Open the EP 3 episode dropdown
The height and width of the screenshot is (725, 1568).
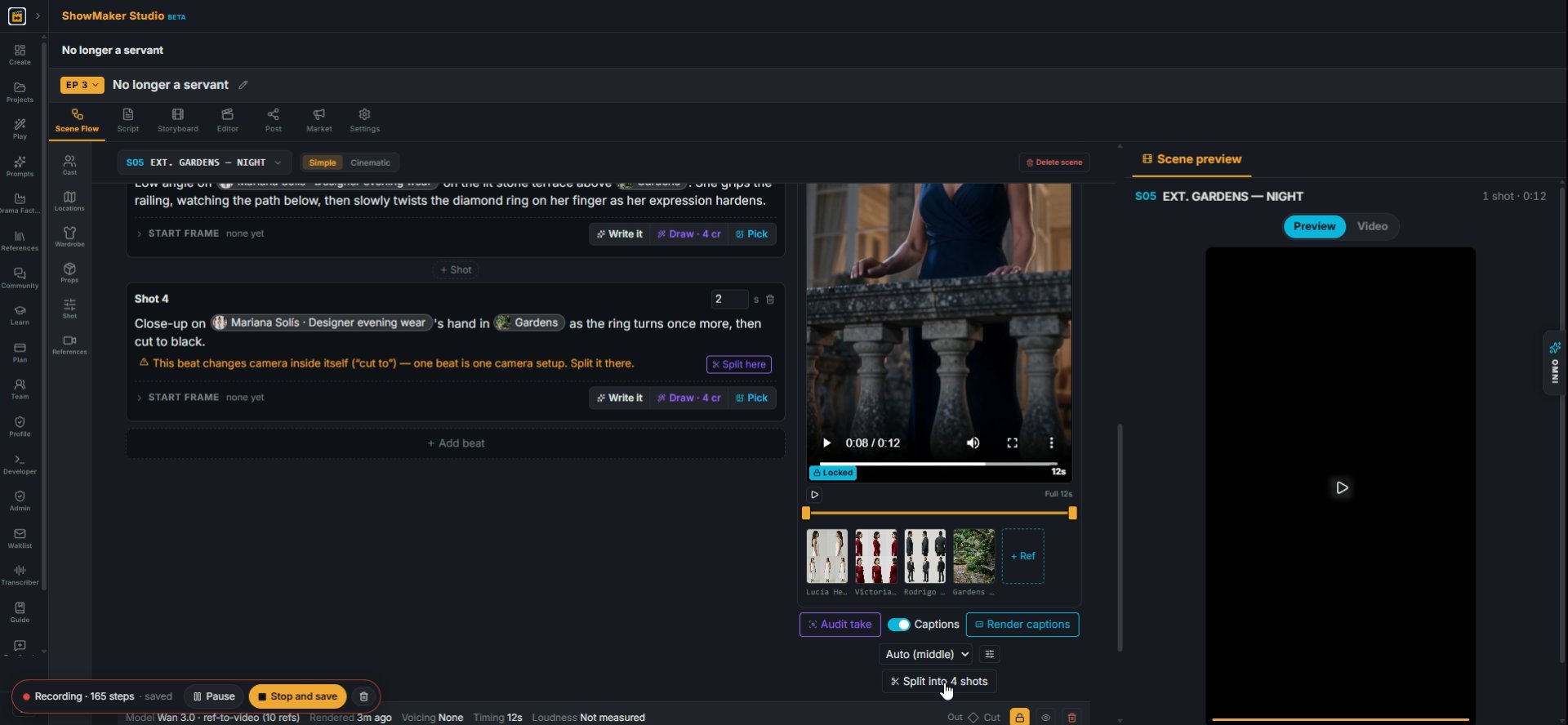pos(82,85)
